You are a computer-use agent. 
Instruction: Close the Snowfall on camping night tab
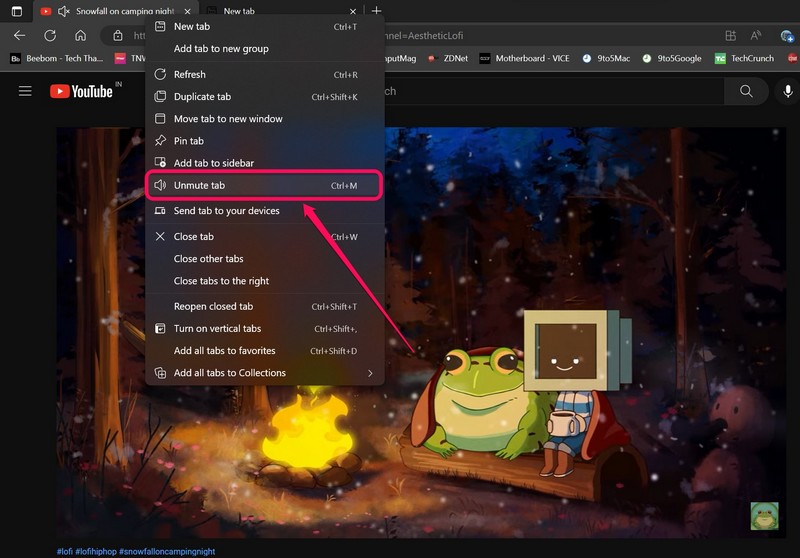pos(187,11)
